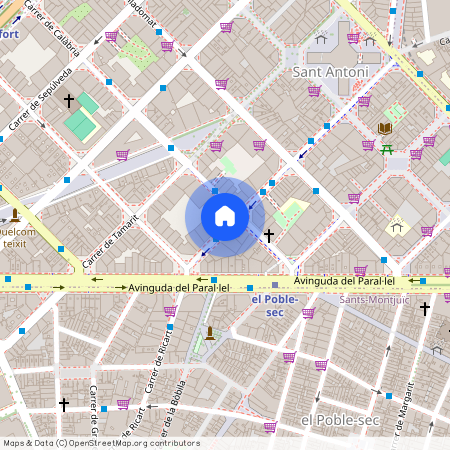Select the green picnic table icon
Screen dimensions: 450x450
tap(387, 150)
